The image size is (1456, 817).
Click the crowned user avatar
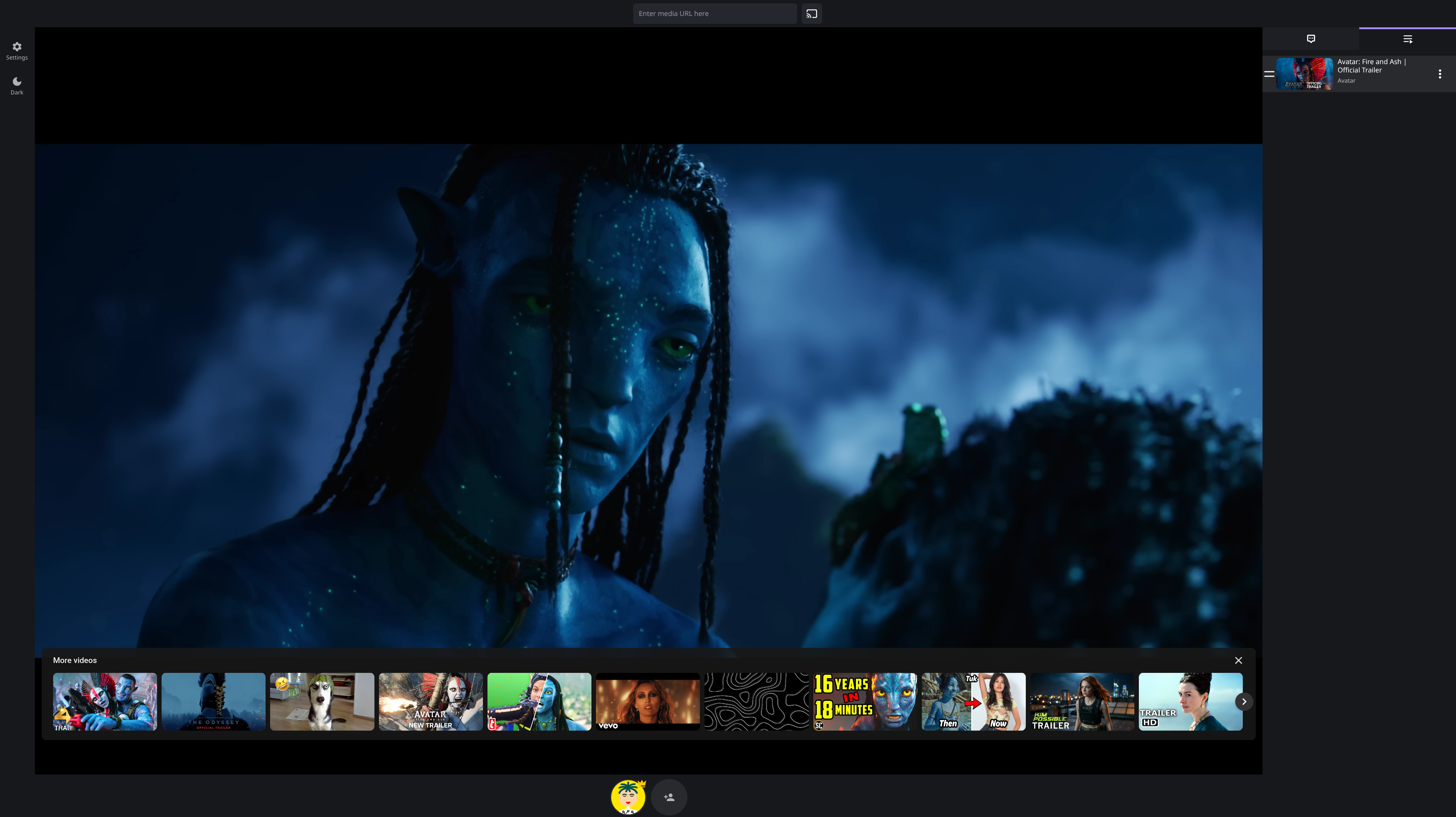628,797
